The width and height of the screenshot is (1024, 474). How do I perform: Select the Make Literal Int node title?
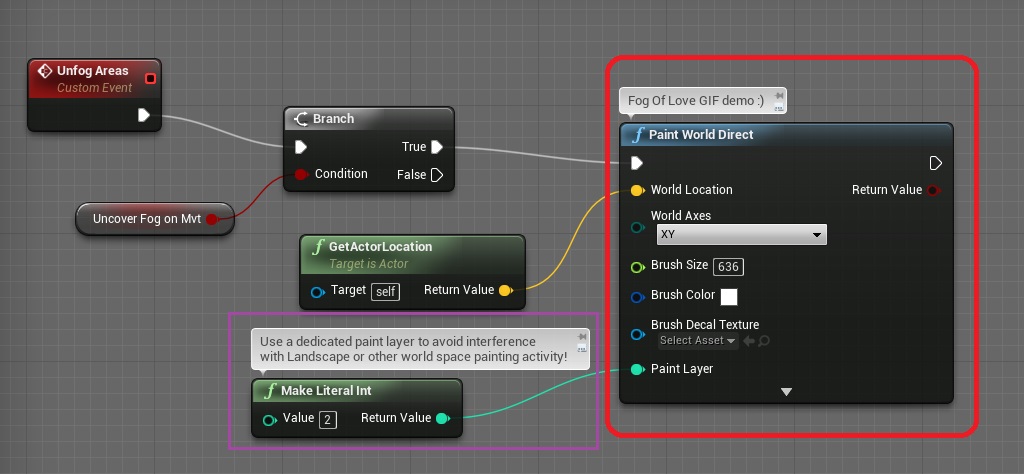[x=326, y=390]
